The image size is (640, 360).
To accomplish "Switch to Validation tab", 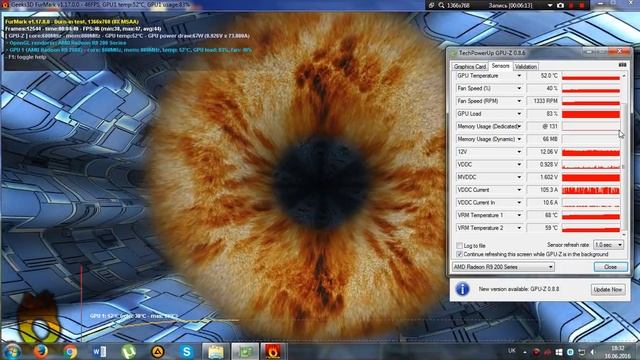I will point(526,67).
